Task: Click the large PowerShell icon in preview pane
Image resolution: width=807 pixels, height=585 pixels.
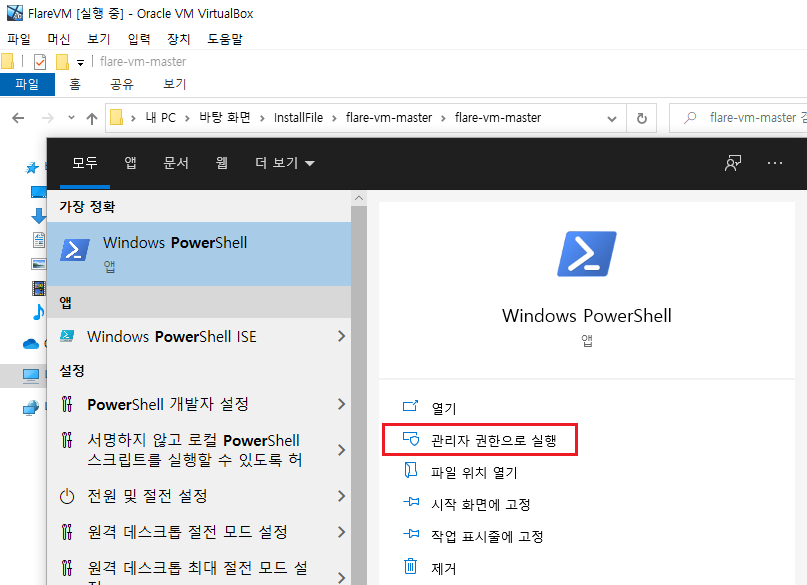Action: pyautogui.click(x=587, y=254)
